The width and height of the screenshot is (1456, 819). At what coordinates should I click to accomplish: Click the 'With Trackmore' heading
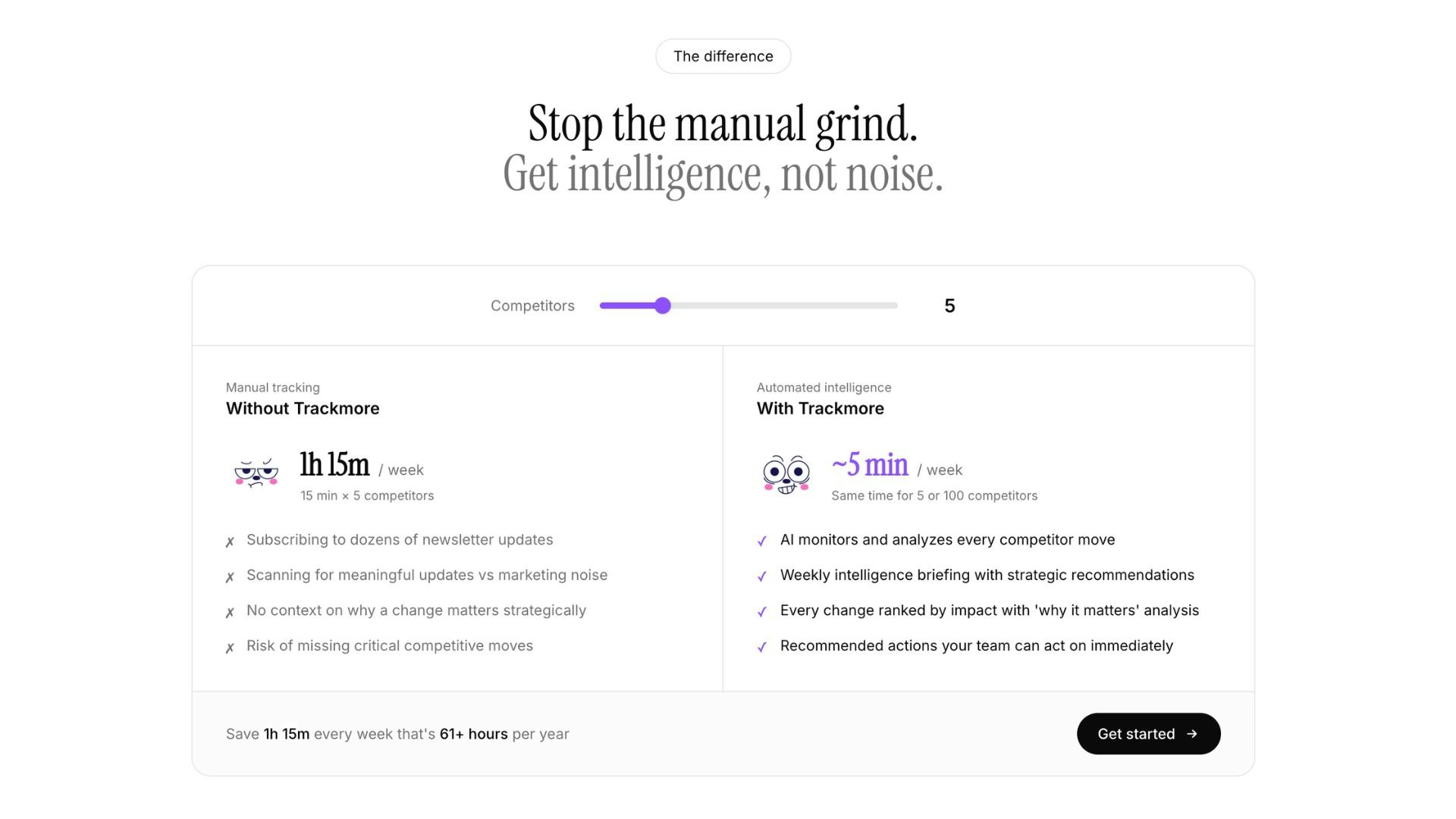click(x=821, y=408)
